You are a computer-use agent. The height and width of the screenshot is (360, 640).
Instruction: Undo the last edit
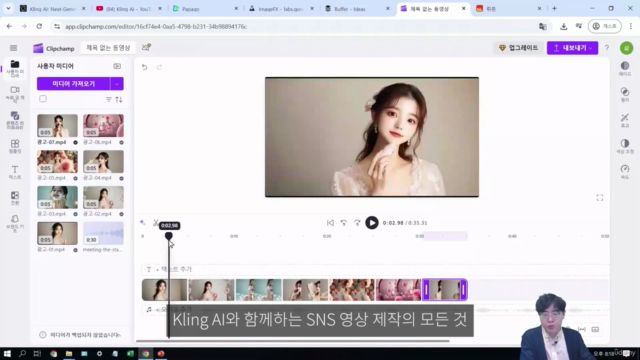144,67
